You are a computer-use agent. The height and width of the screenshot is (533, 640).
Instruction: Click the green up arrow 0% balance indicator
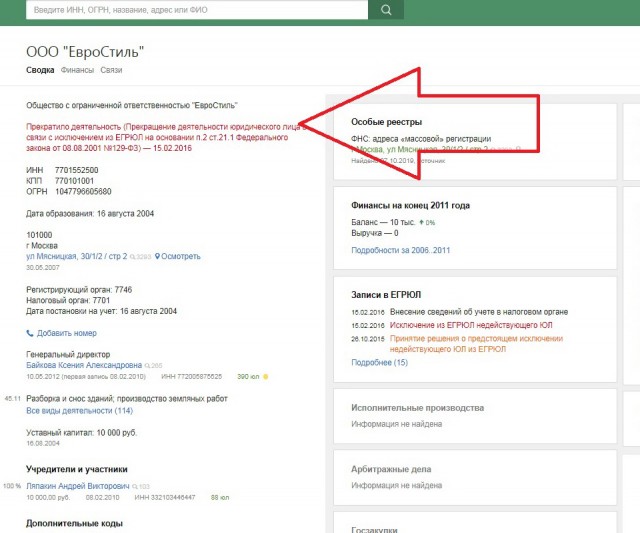click(x=427, y=222)
